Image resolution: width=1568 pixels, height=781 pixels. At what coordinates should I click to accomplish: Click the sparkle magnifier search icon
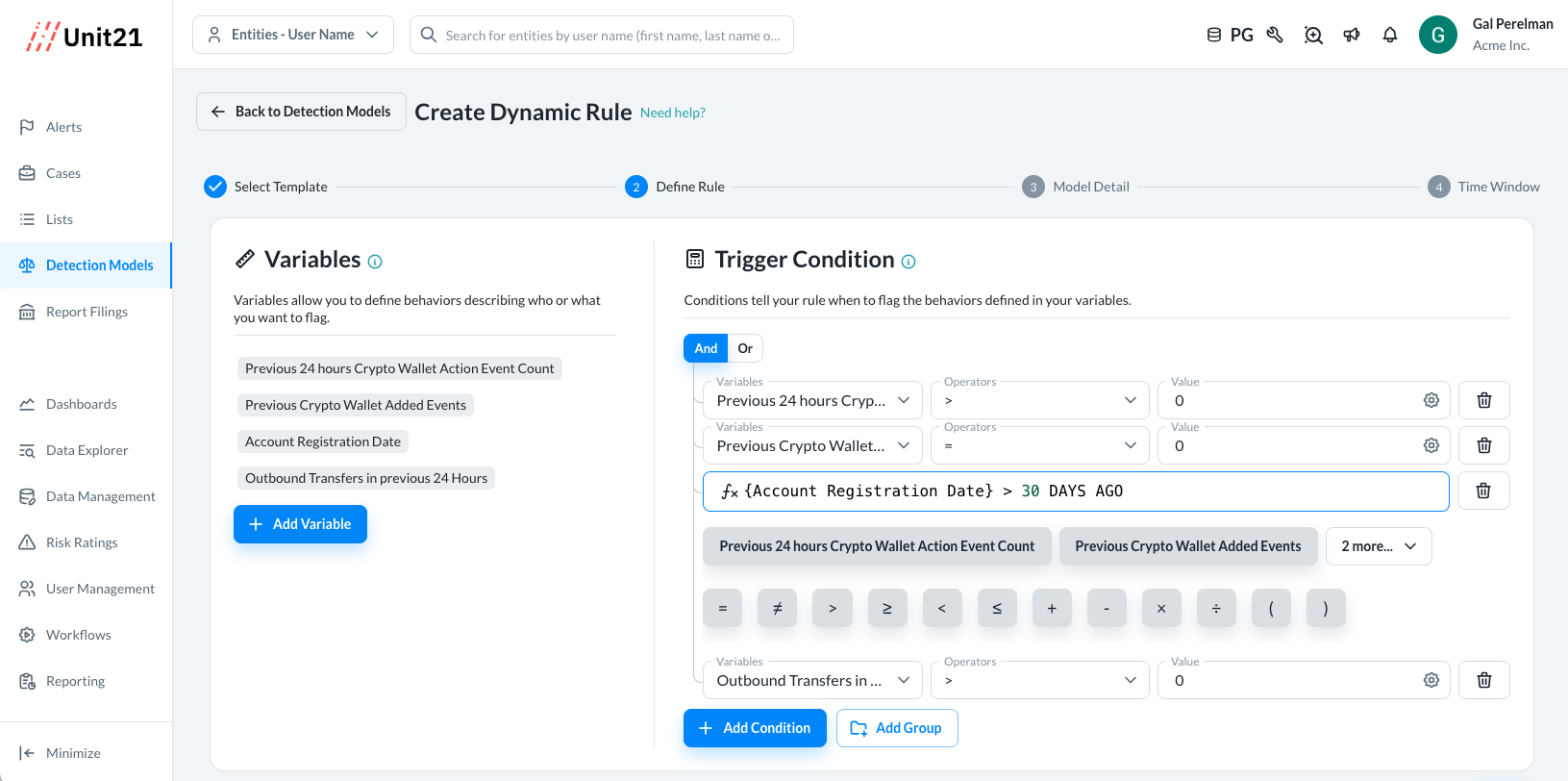tap(1313, 36)
